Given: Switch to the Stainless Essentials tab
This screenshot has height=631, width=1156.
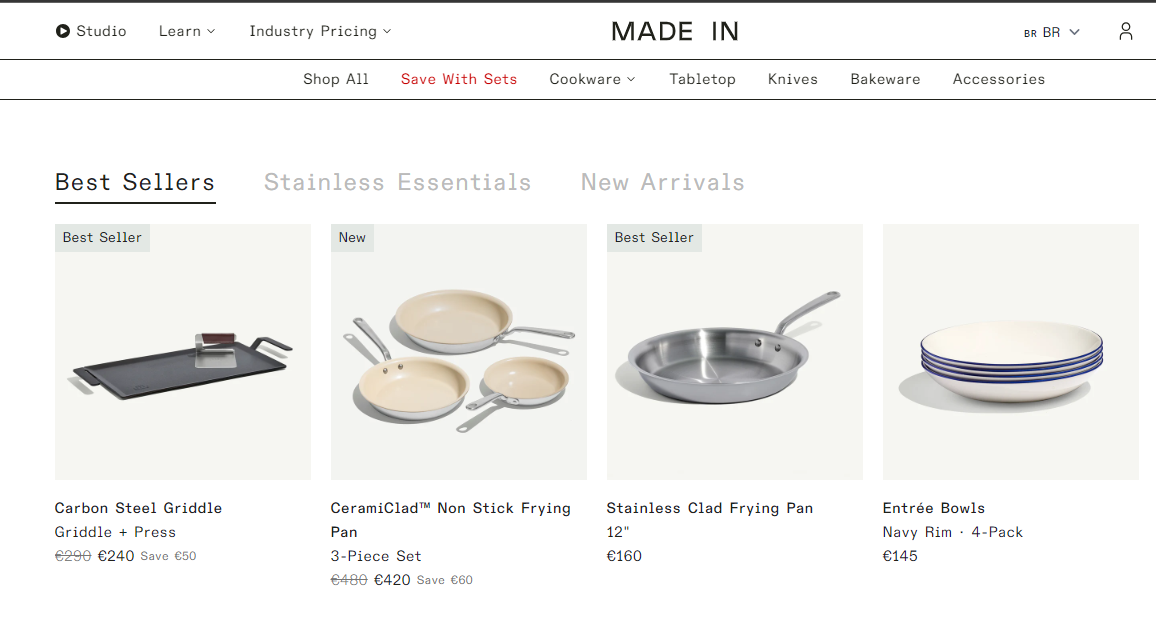Looking at the screenshot, I should (x=397, y=182).
